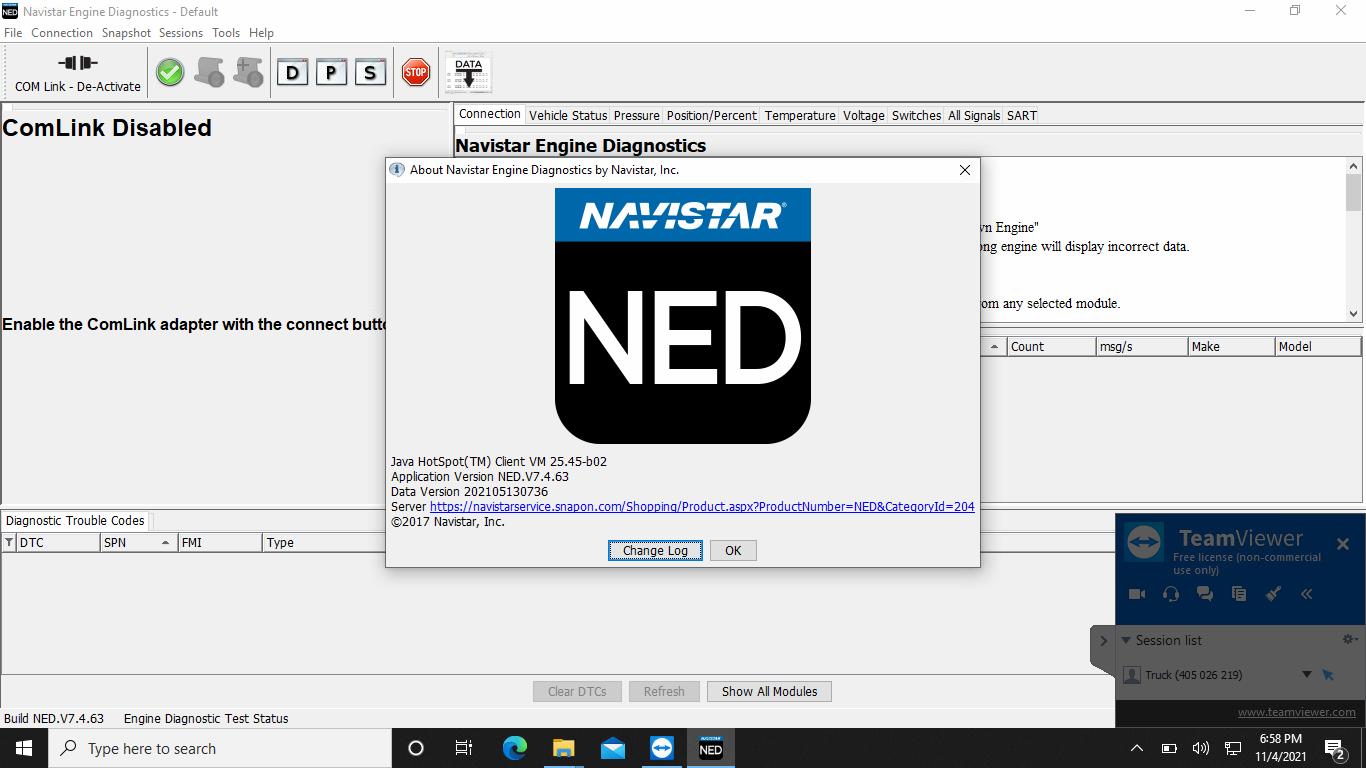Click the TeamViewer taskbar icon
This screenshot has width=1366, height=768.
tap(662, 748)
